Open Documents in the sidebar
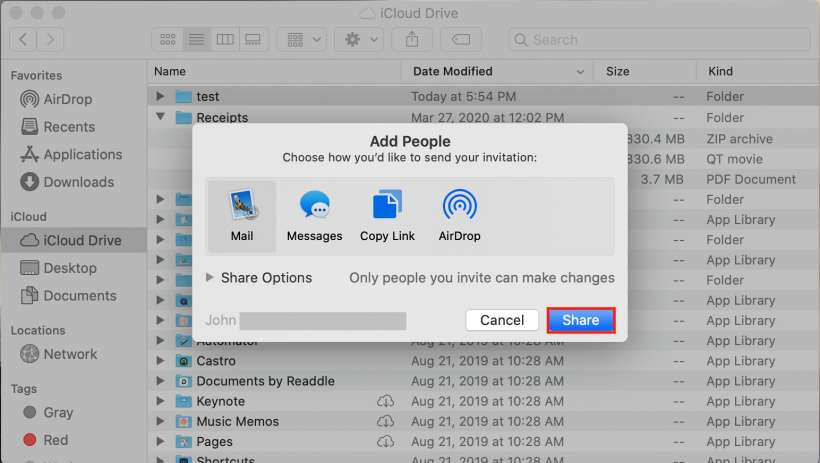820x463 pixels. tap(68, 296)
